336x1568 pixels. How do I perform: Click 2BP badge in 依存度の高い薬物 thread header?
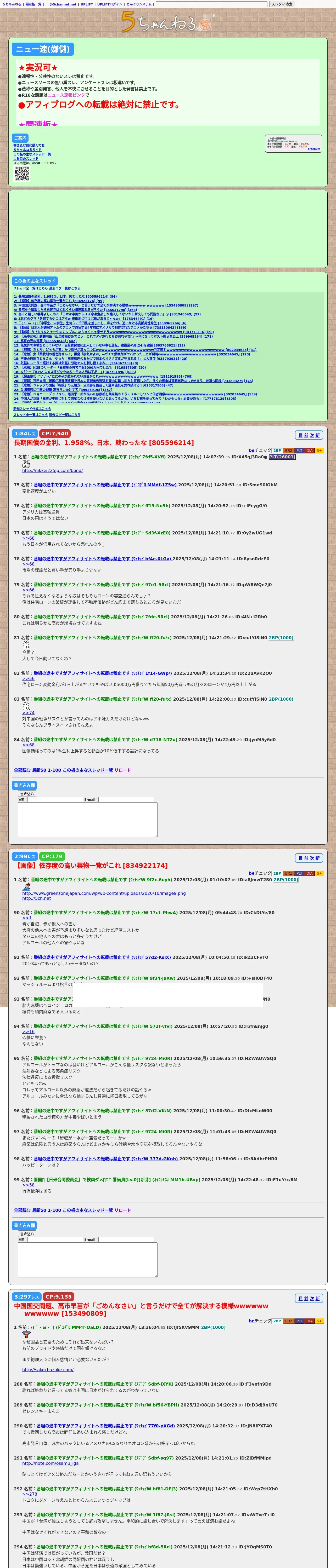pos(277,873)
